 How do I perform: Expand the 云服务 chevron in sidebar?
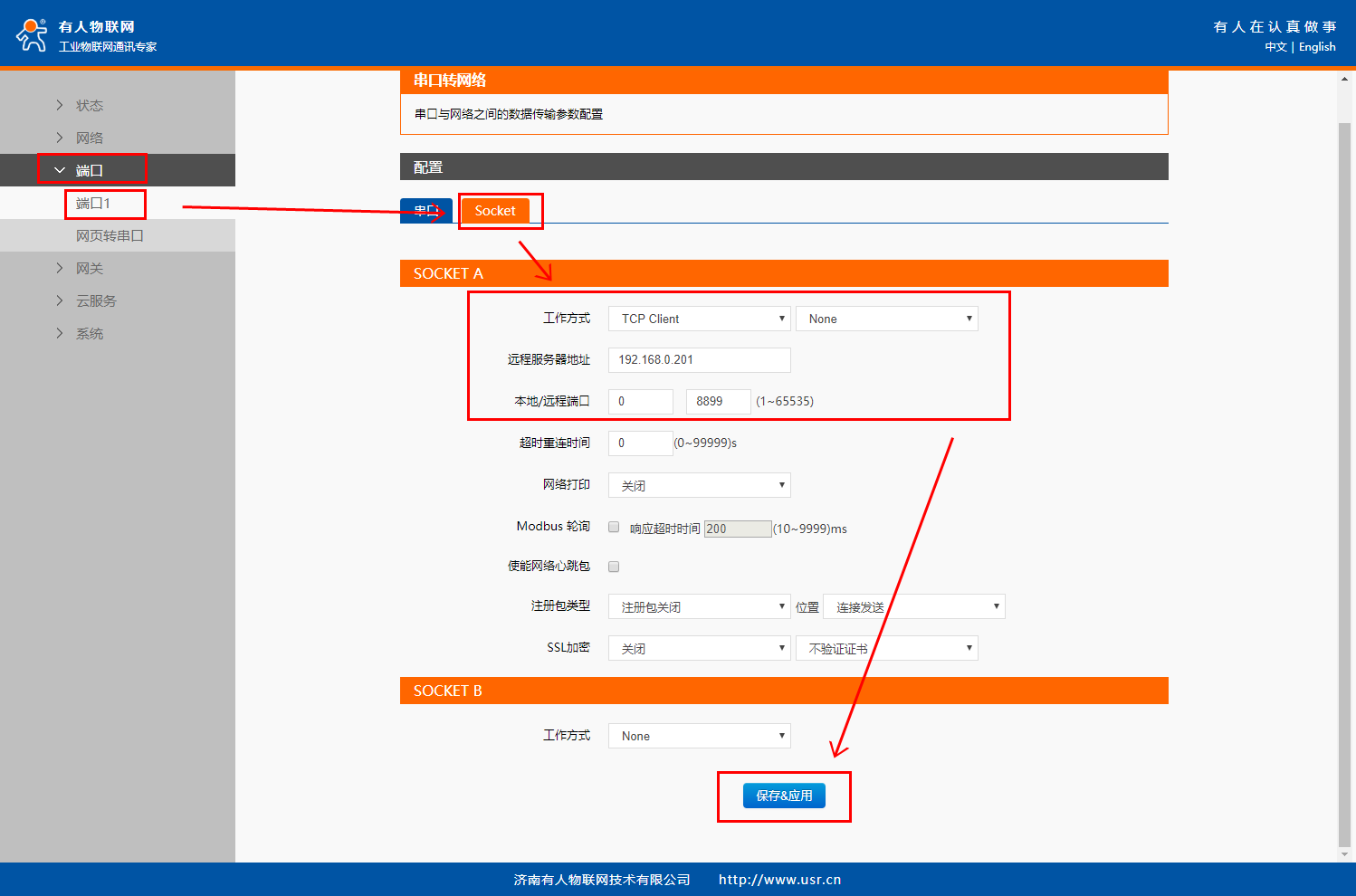60,301
